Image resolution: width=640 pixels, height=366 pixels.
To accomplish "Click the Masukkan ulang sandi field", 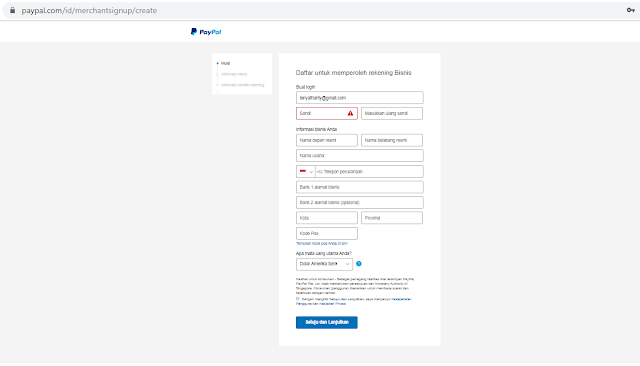I will tap(391, 113).
